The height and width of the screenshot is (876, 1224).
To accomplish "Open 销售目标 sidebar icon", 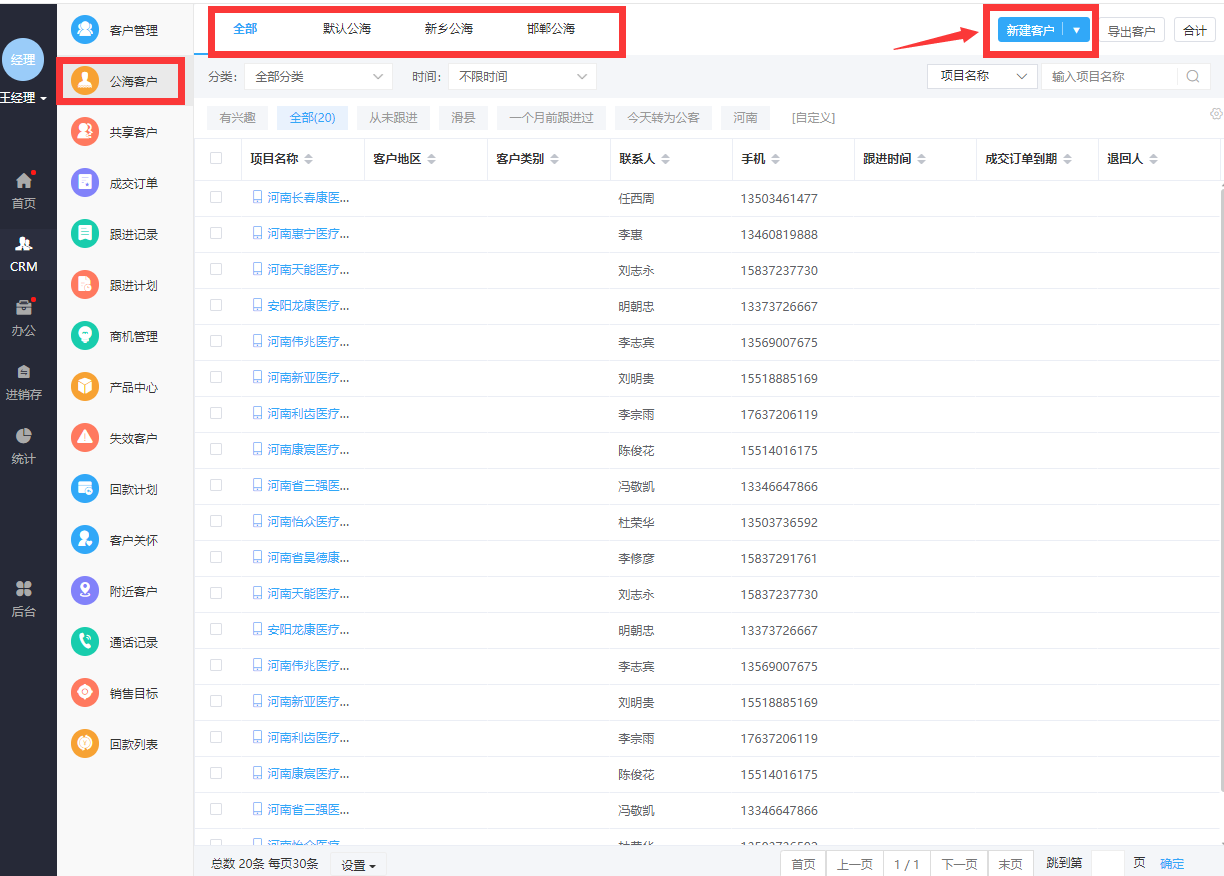I will click(85, 693).
